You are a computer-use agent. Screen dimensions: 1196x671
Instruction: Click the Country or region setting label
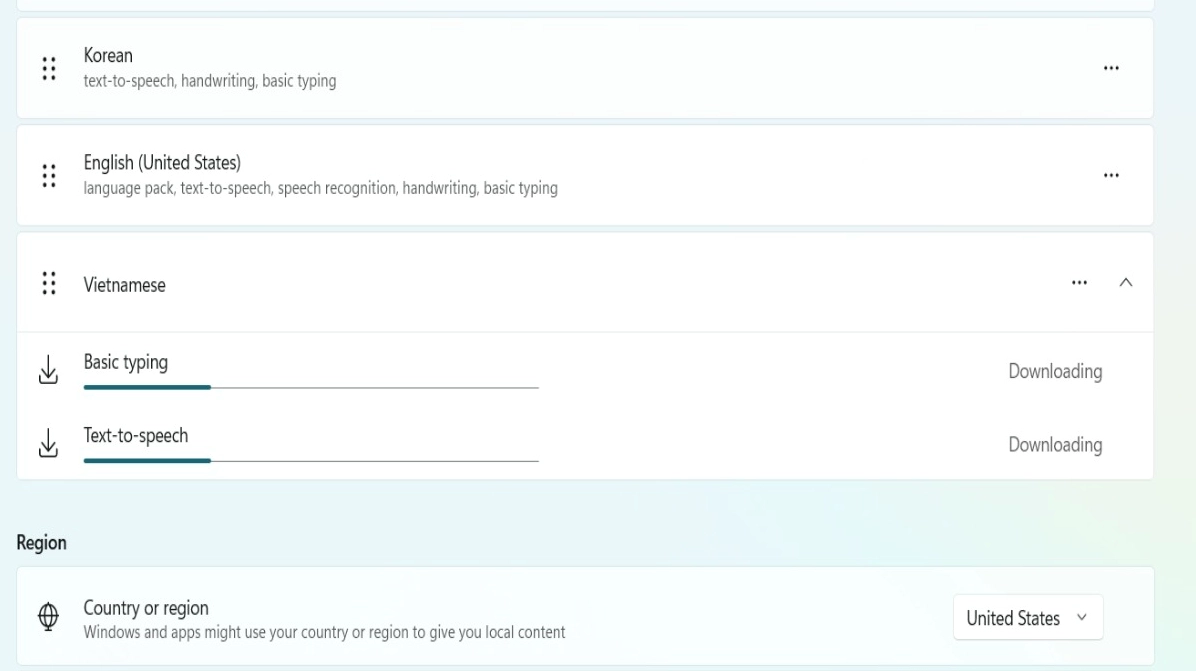click(146, 608)
